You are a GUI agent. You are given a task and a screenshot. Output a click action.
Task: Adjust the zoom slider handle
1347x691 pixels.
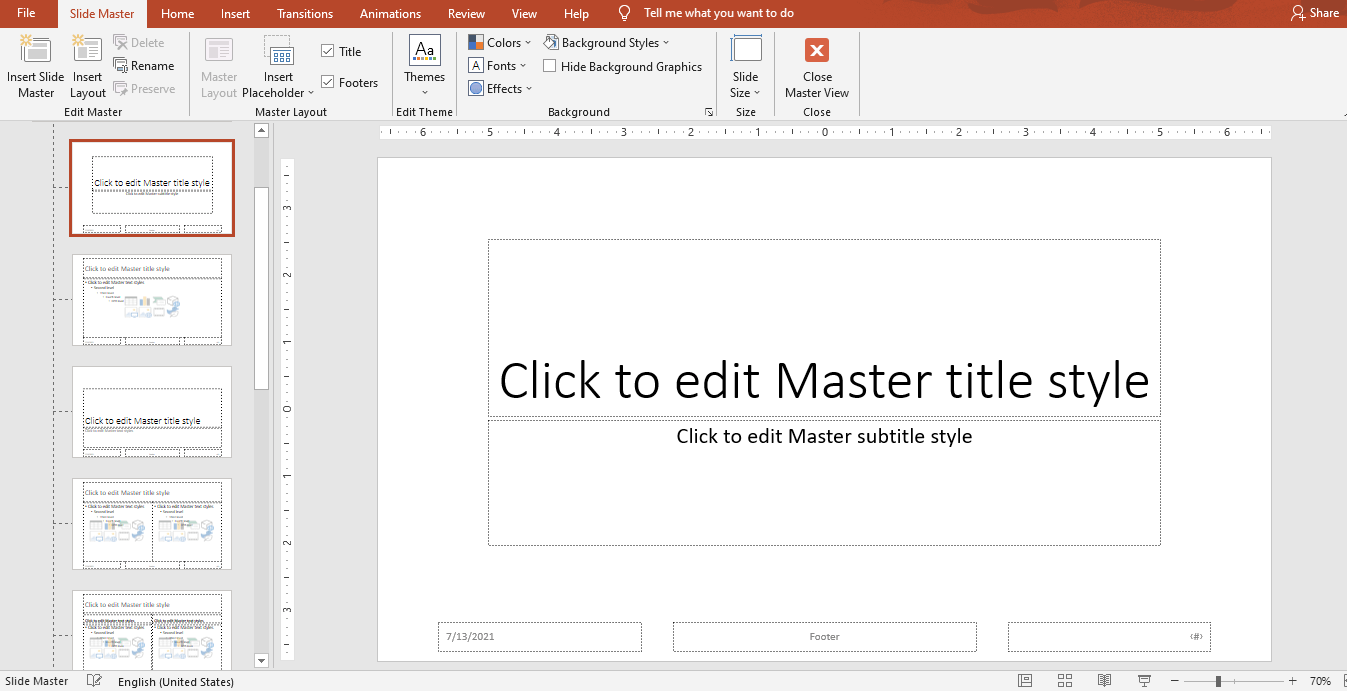[x=1218, y=681]
